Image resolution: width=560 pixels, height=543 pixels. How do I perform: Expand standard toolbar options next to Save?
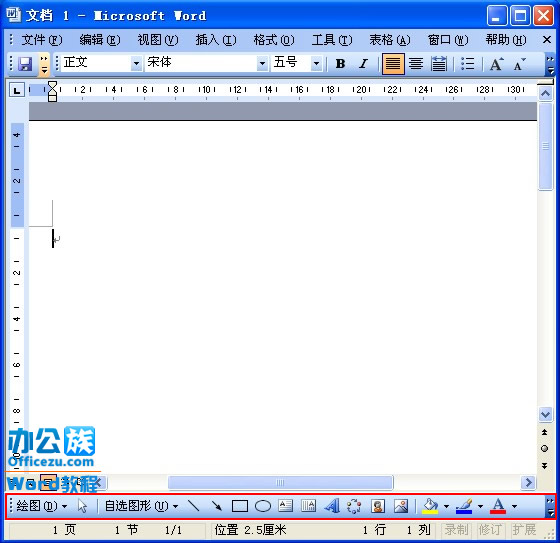coord(44,64)
